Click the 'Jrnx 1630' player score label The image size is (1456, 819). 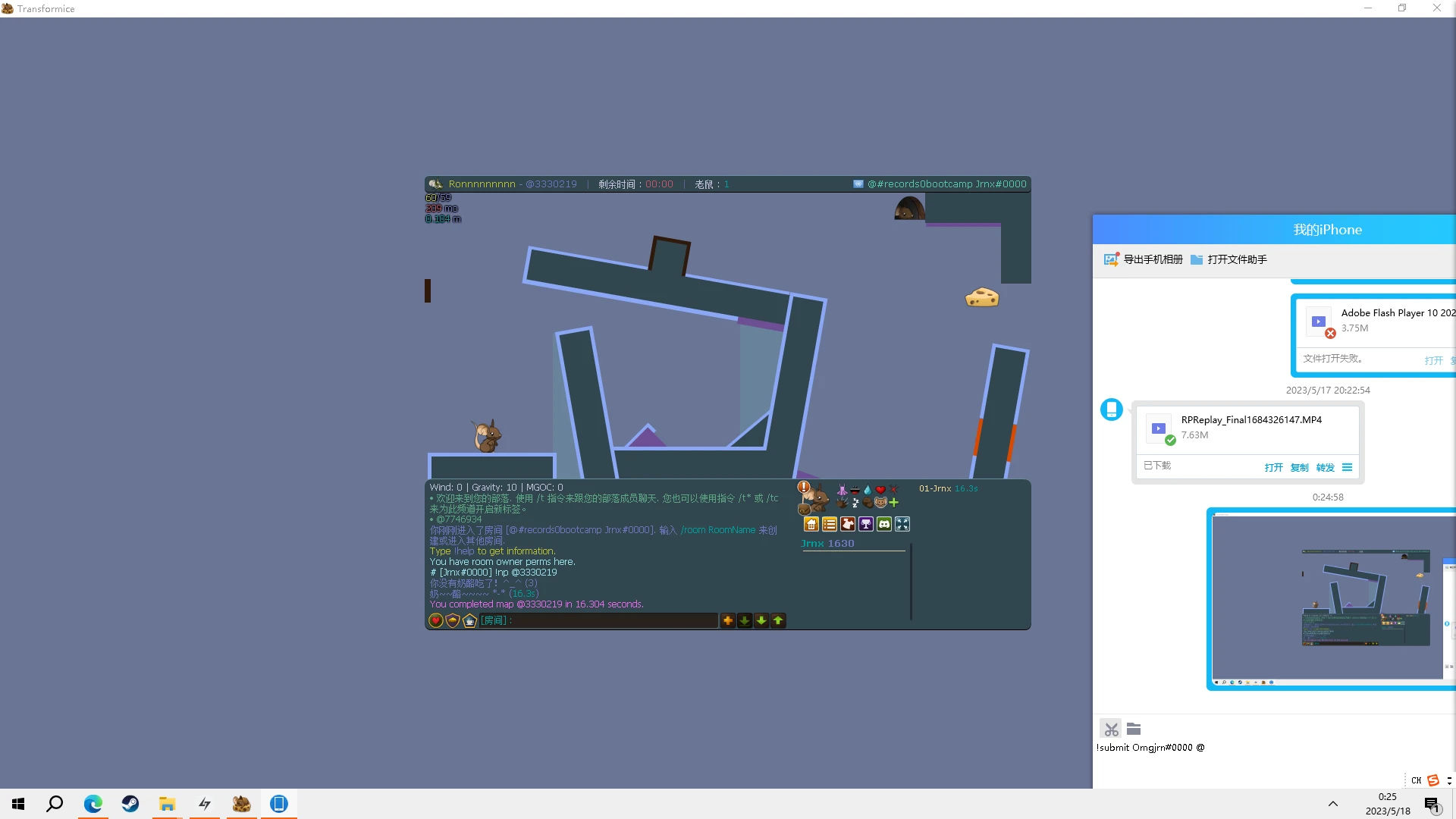coord(827,544)
